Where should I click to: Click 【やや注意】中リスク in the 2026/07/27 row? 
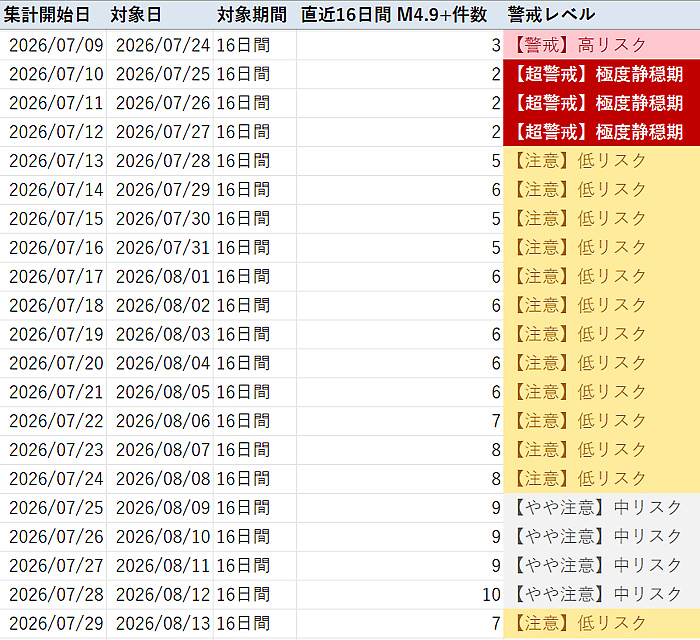pyautogui.click(x=601, y=566)
